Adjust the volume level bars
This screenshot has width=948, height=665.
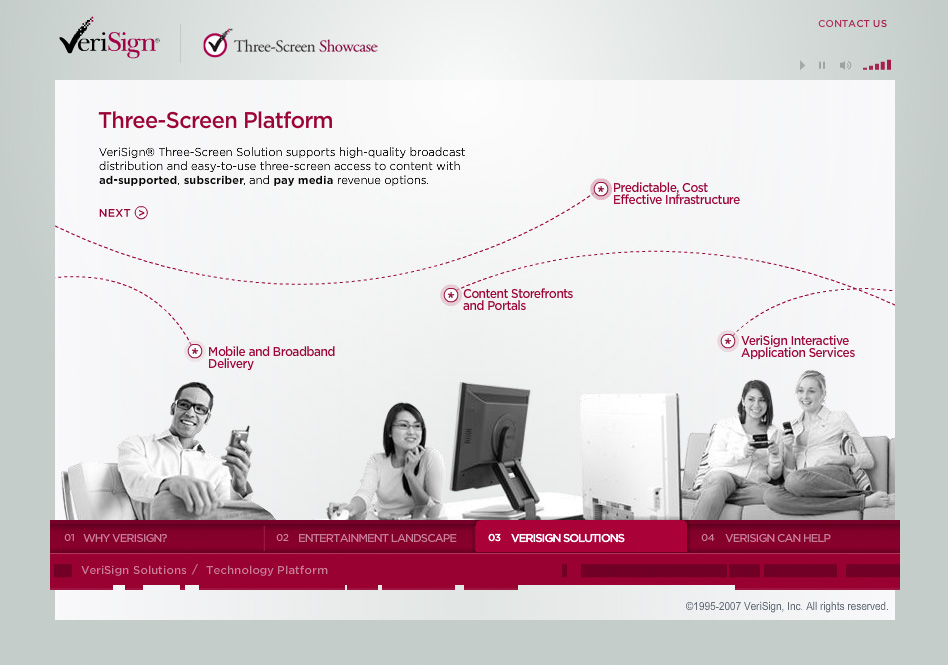tap(877, 65)
